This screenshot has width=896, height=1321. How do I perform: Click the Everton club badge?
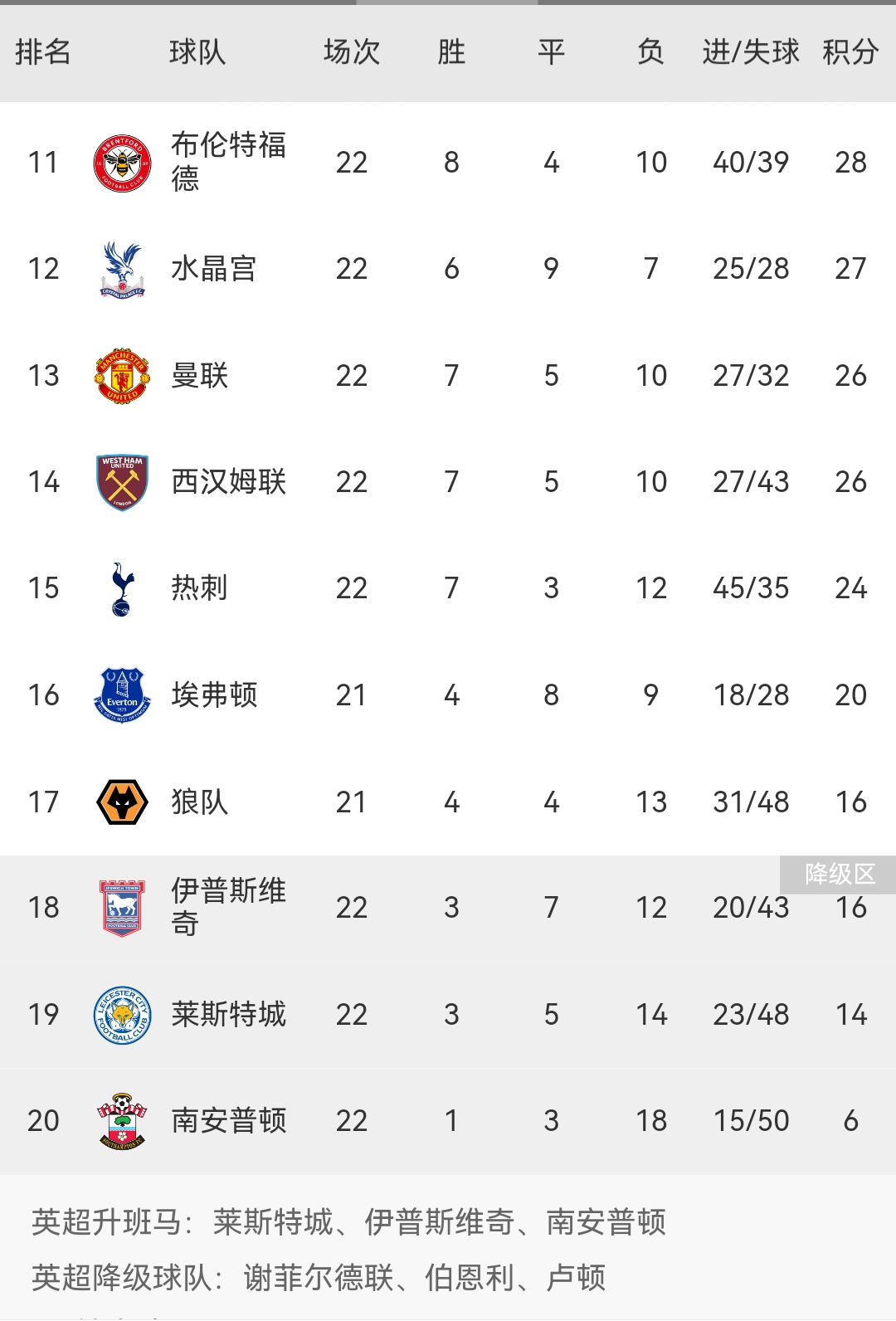(x=122, y=695)
